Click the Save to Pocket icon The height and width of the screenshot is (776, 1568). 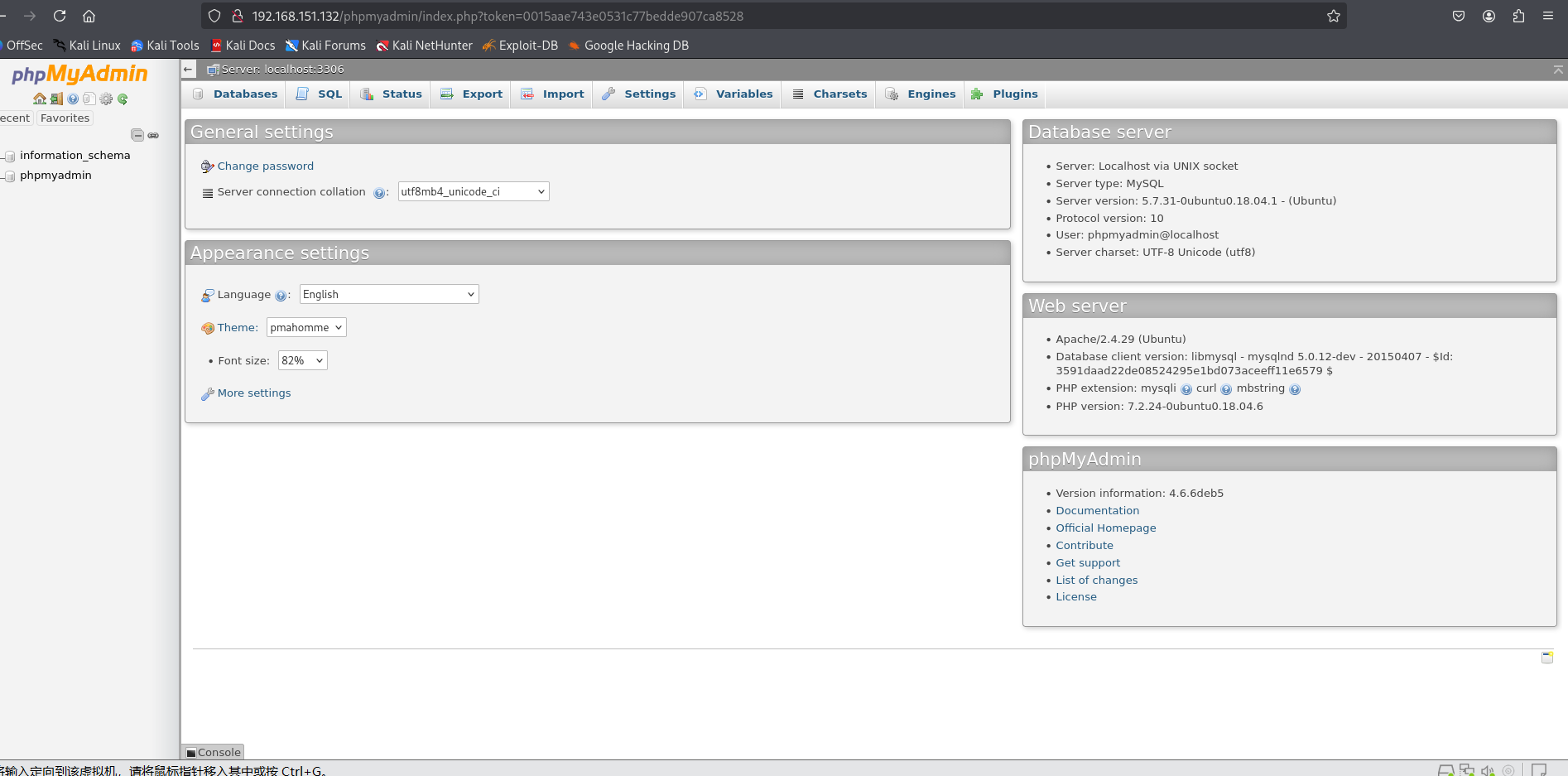click(1459, 16)
